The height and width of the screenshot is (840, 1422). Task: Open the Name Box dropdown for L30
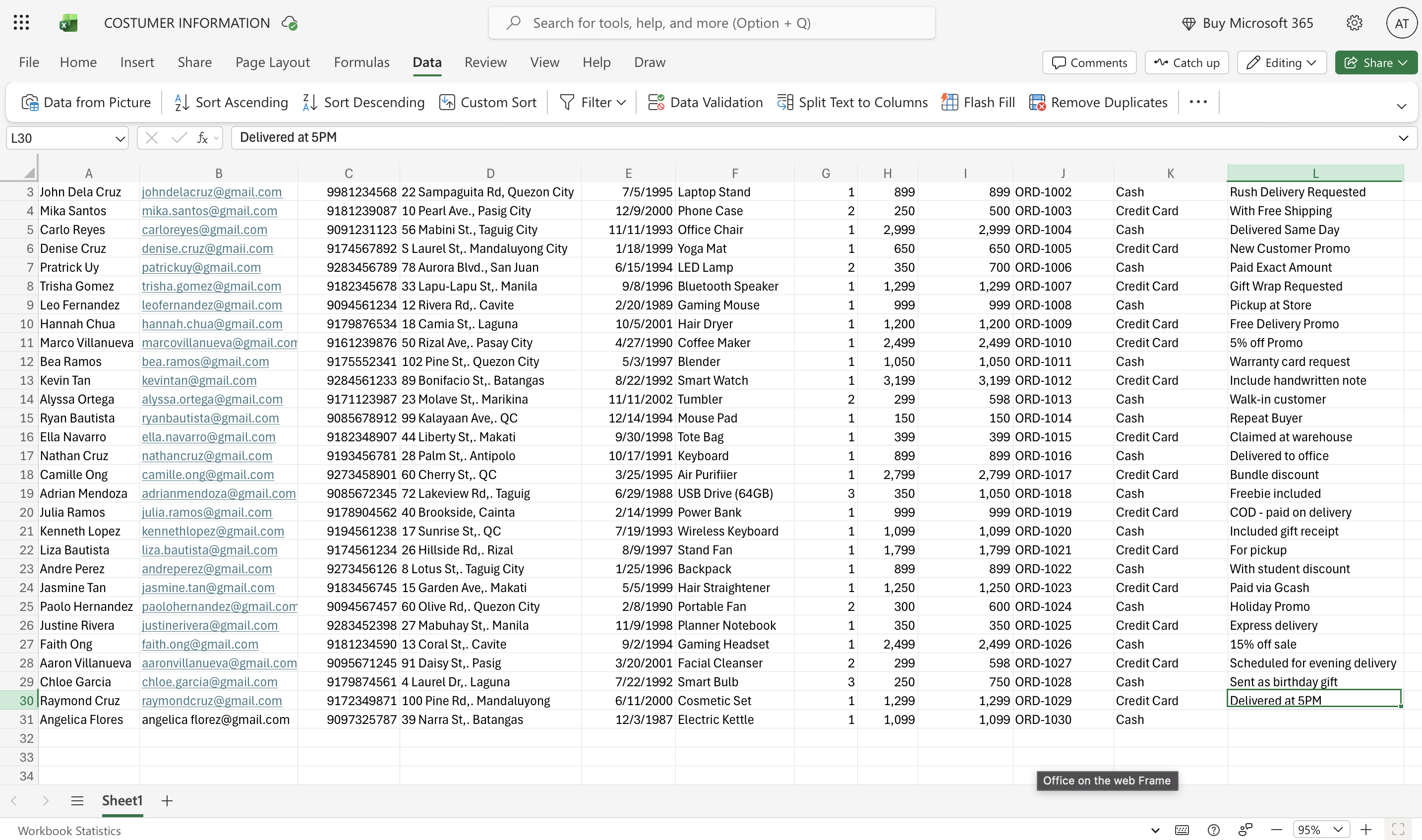click(x=120, y=138)
